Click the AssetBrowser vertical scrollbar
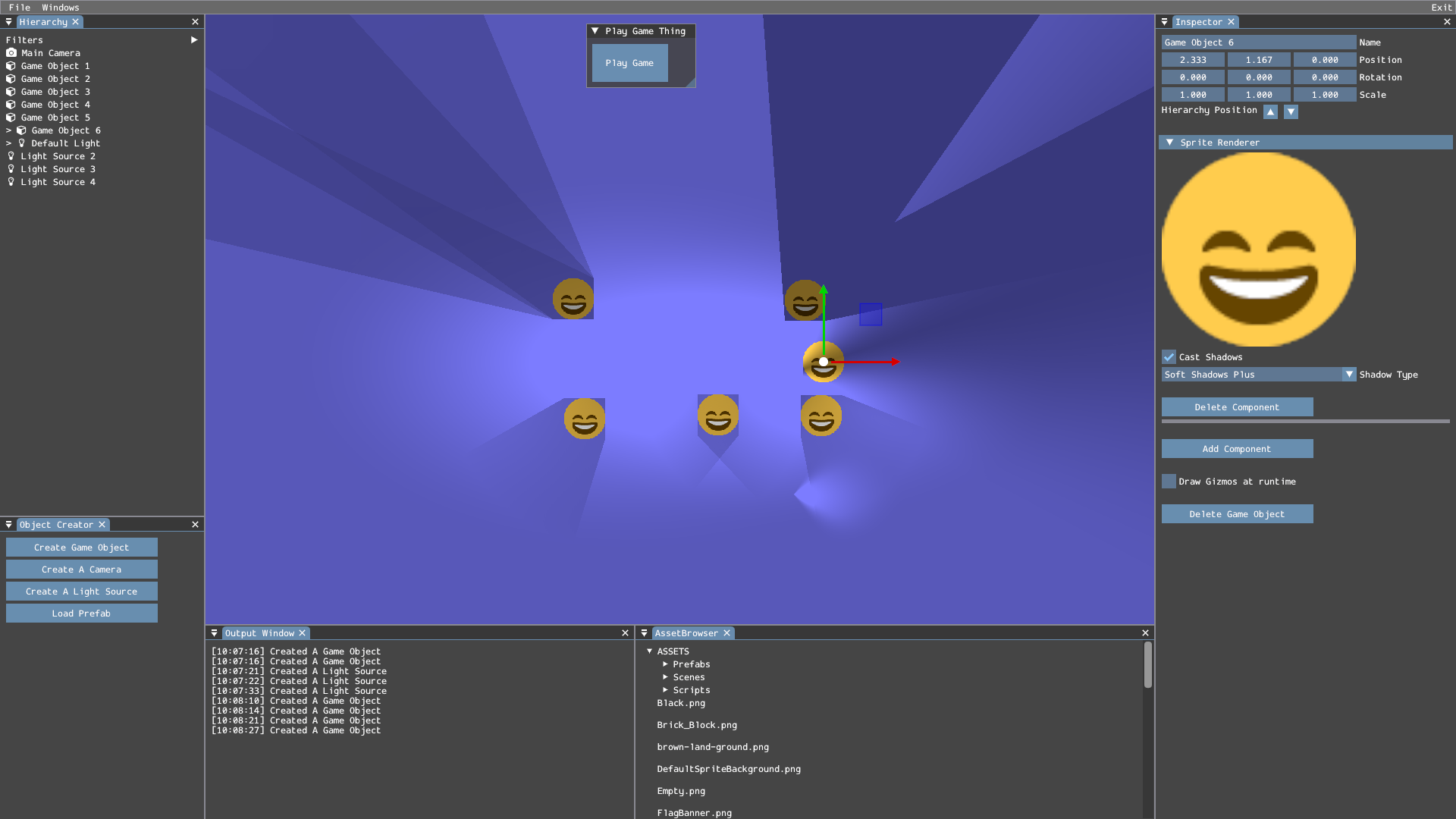Image resolution: width=1456 pixels, height=819 pixels. click(x=1147, y=665)
